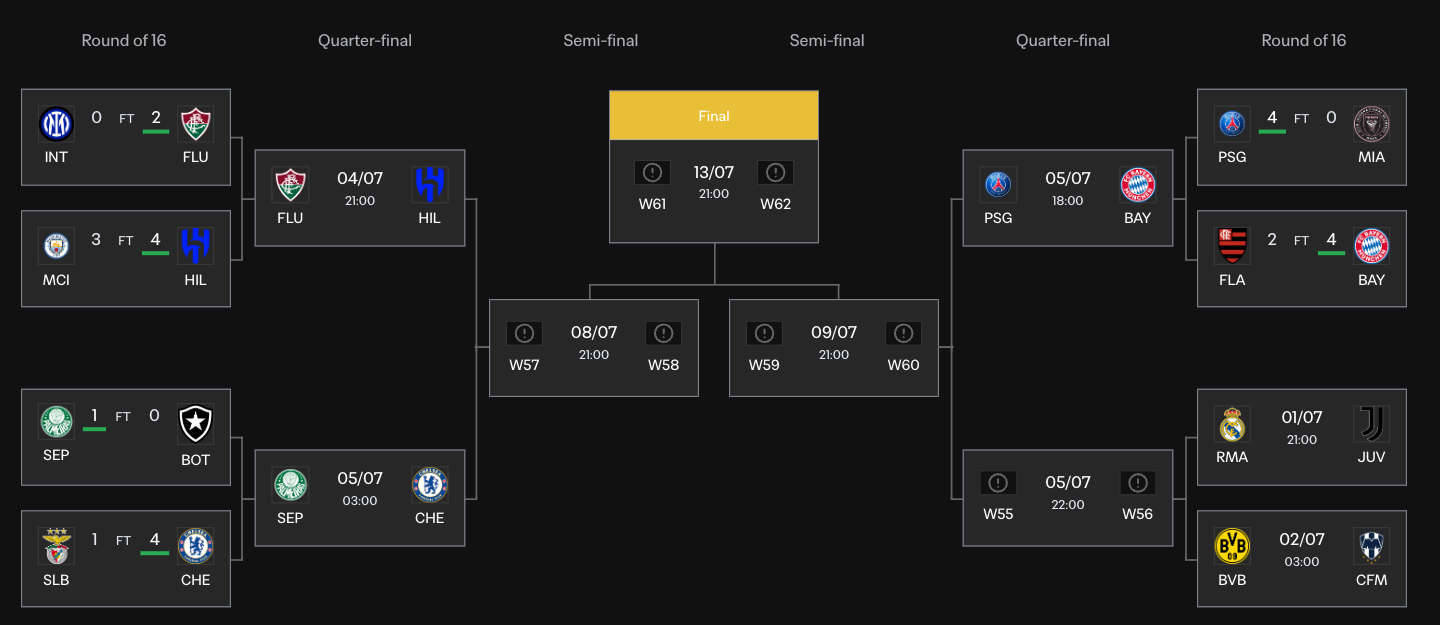Click the Al Hilal crest in the 04/07 quarter-final
Screen dimensions: 1440x625
click(x=430, y=184)
